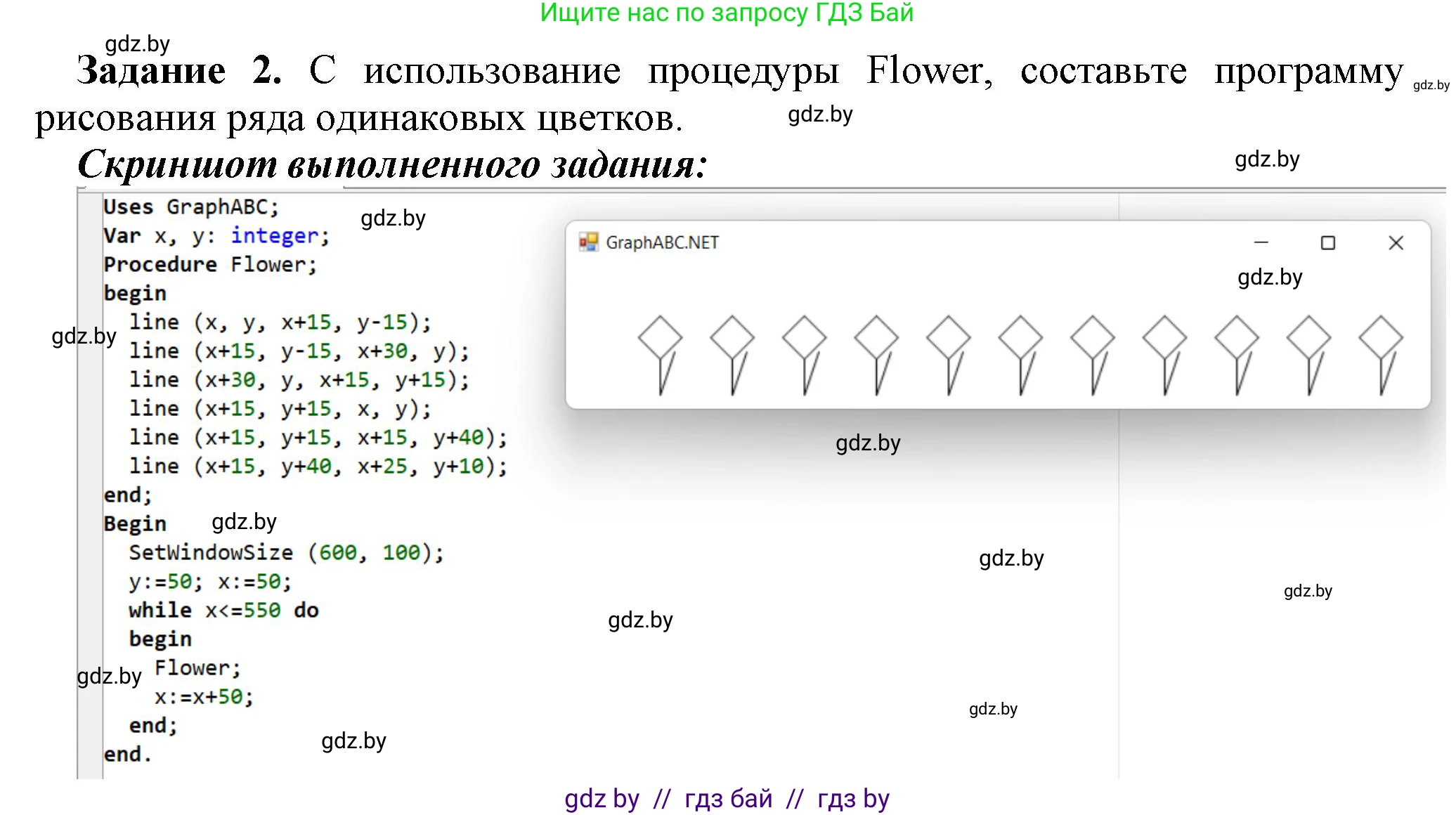The width and height of the screenshot is (1456, 815).
Task: Minimize the GraphABC.NET window
Action: [x=1261, y=242]
